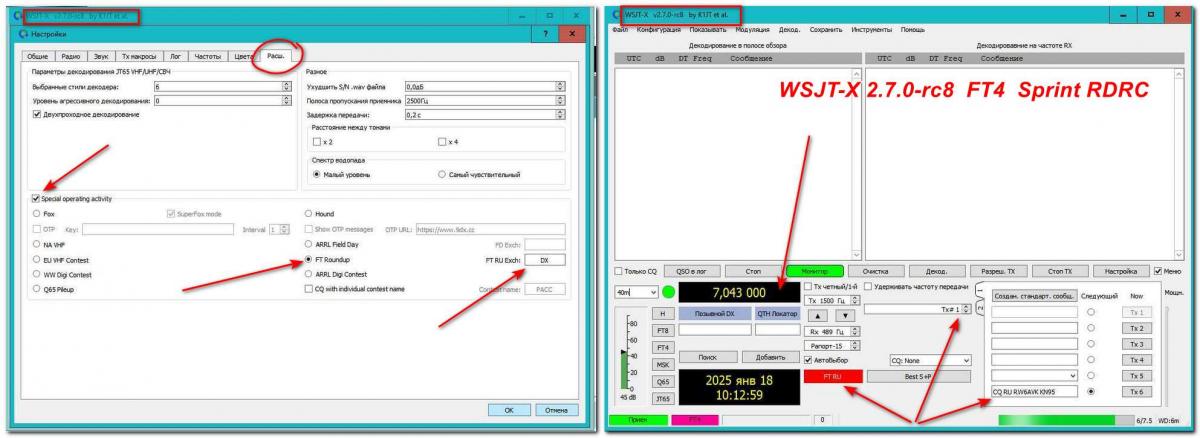Toggle Special operating activity checkbox
The height and width of the screenshot is (438, 1200).
37,198
